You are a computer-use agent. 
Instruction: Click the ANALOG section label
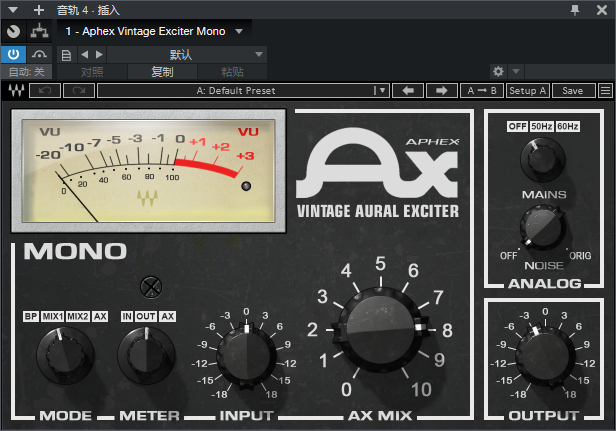coord(544,283)
